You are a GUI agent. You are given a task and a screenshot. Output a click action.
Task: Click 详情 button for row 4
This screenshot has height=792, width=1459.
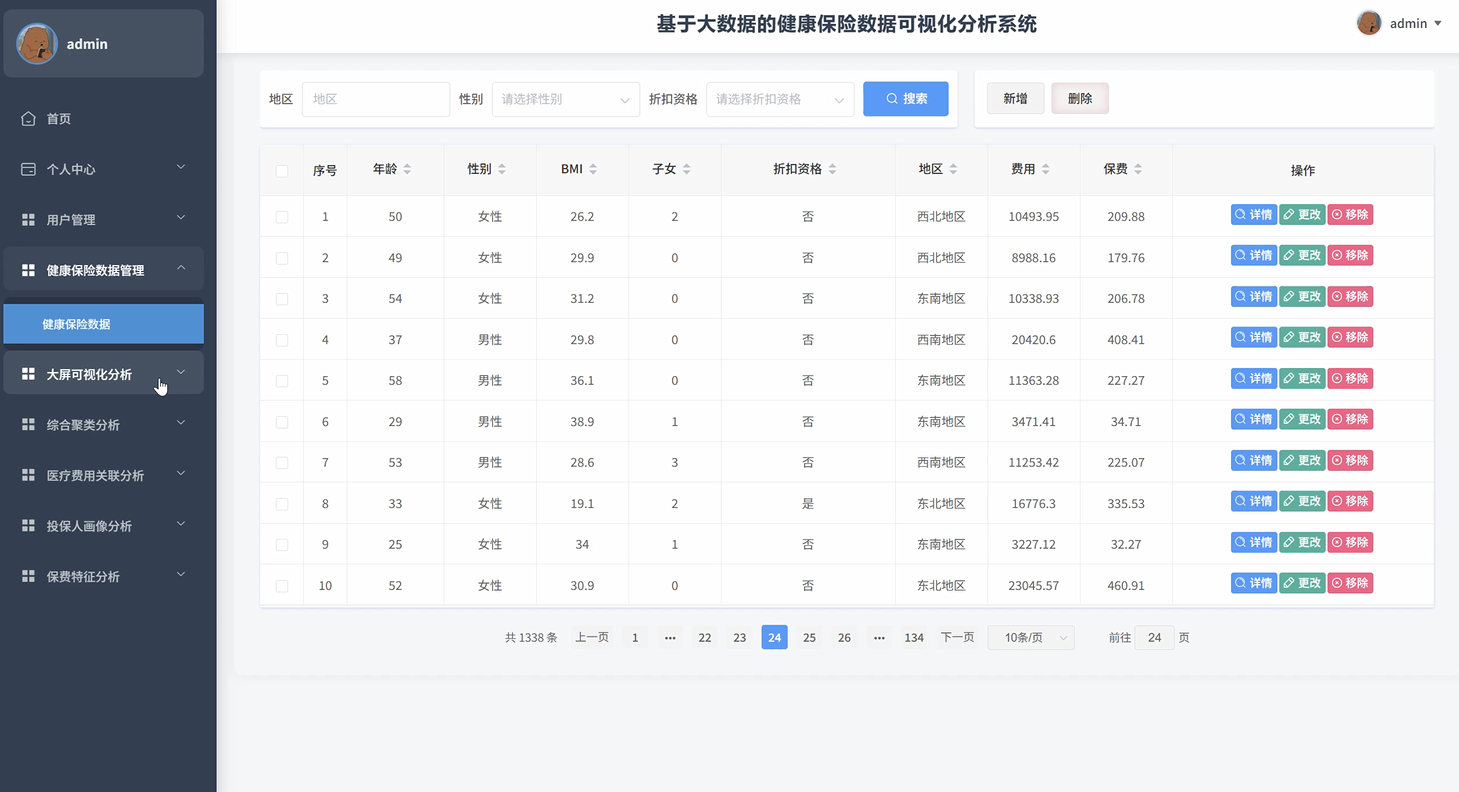click(1253, 337)
